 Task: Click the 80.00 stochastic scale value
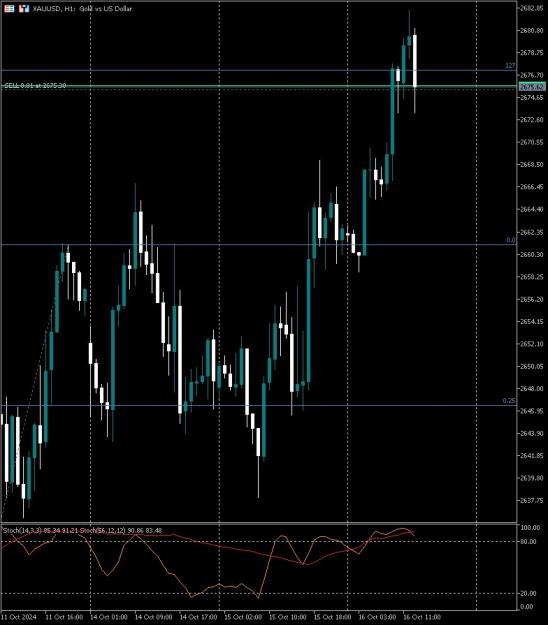coord(529,541)
